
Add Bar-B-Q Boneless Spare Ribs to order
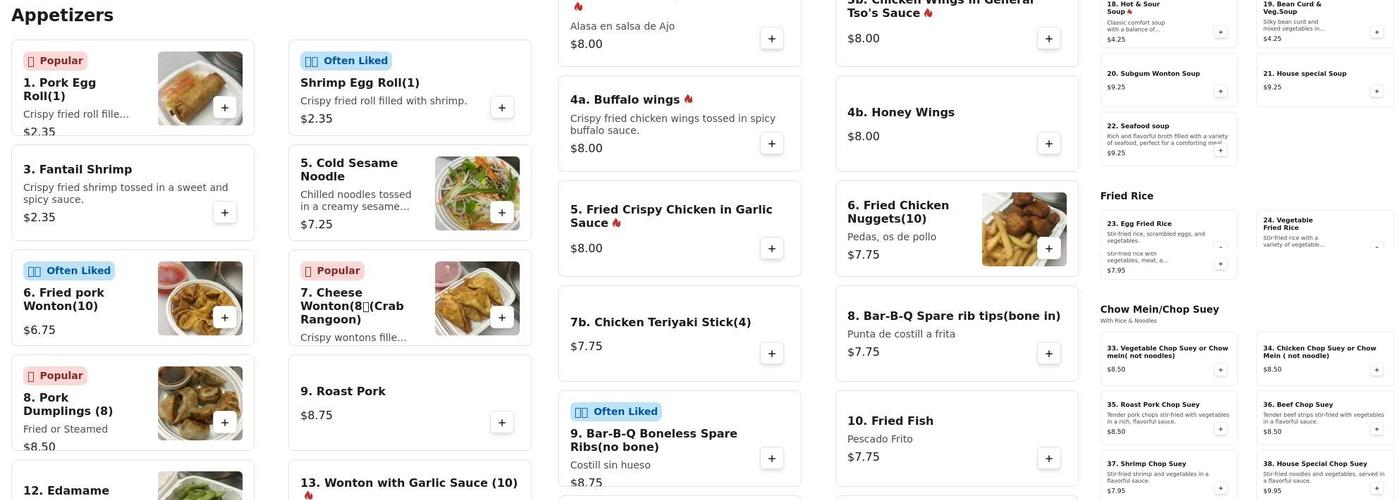coord(771,459)
